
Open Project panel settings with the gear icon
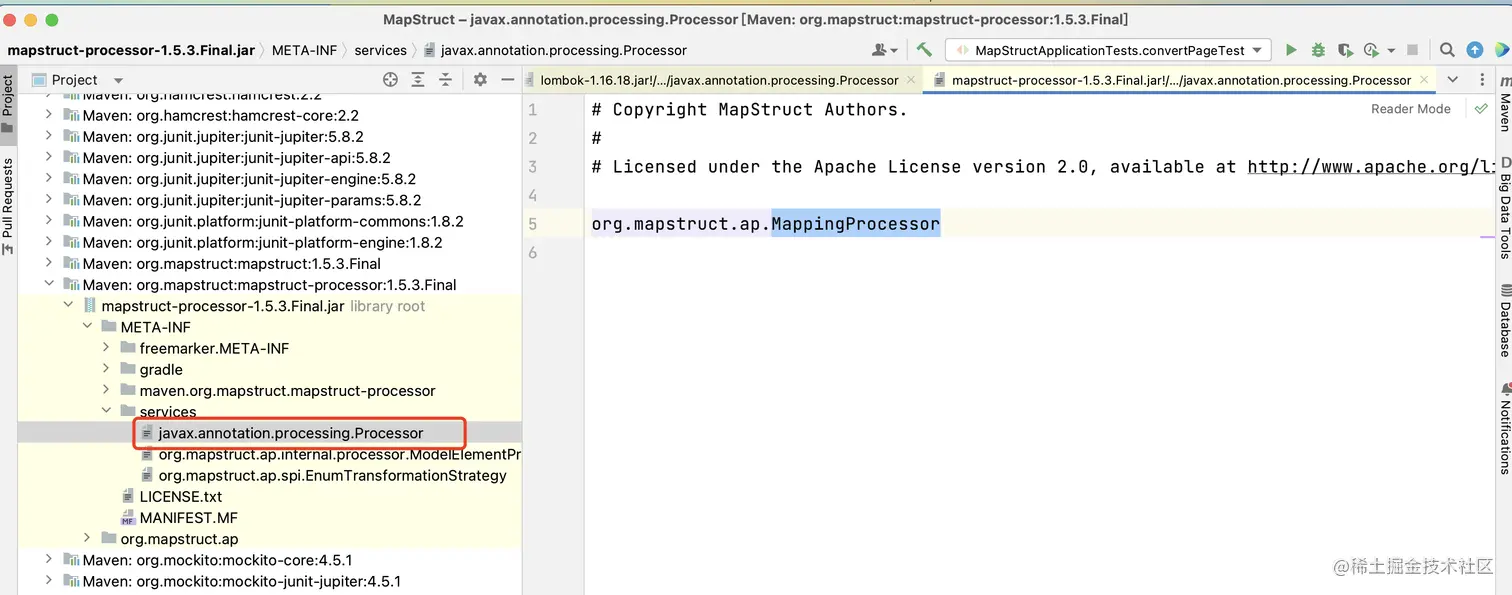tap(480, 80)
